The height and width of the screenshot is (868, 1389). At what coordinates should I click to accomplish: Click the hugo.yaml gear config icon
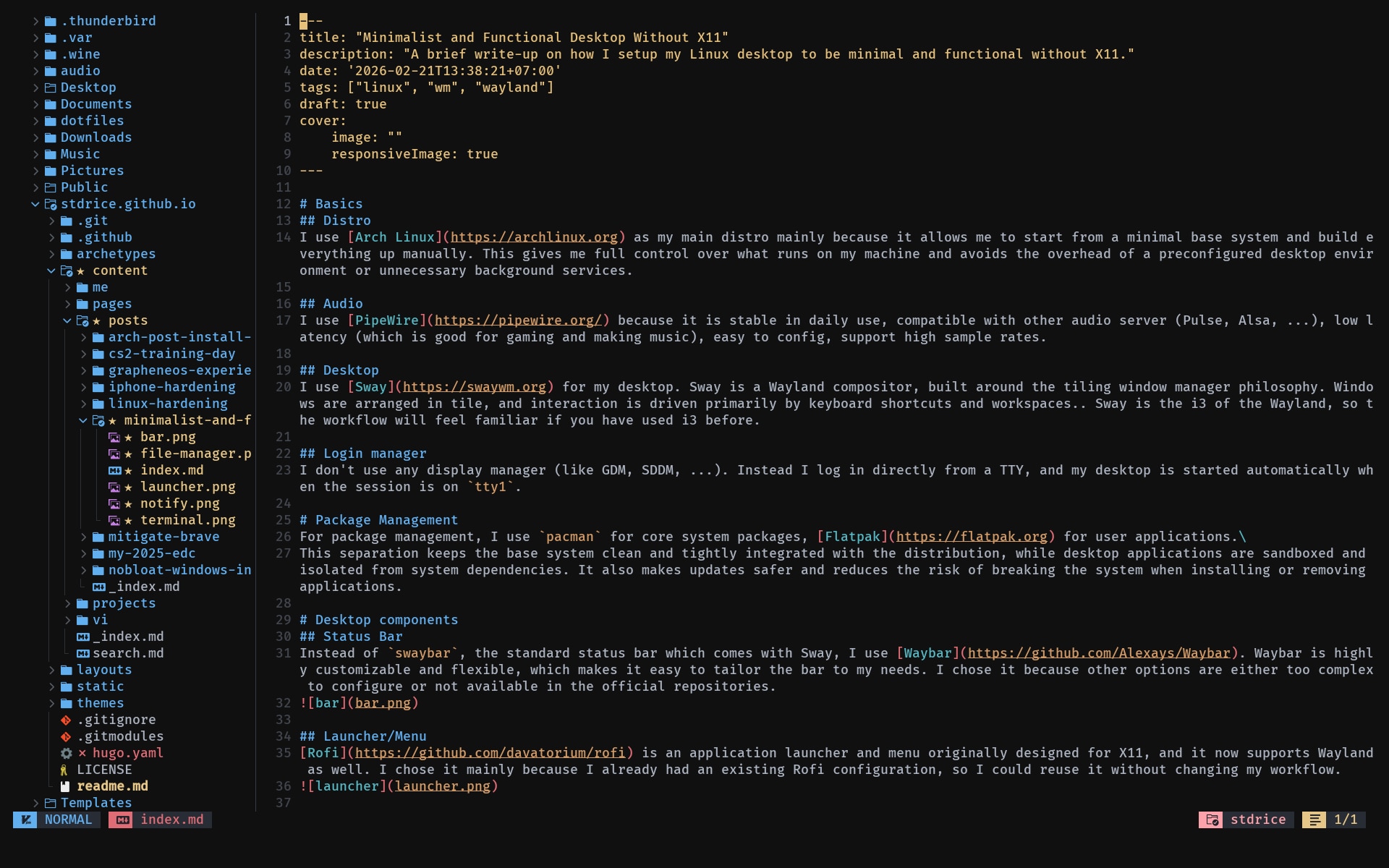(66, 753)
